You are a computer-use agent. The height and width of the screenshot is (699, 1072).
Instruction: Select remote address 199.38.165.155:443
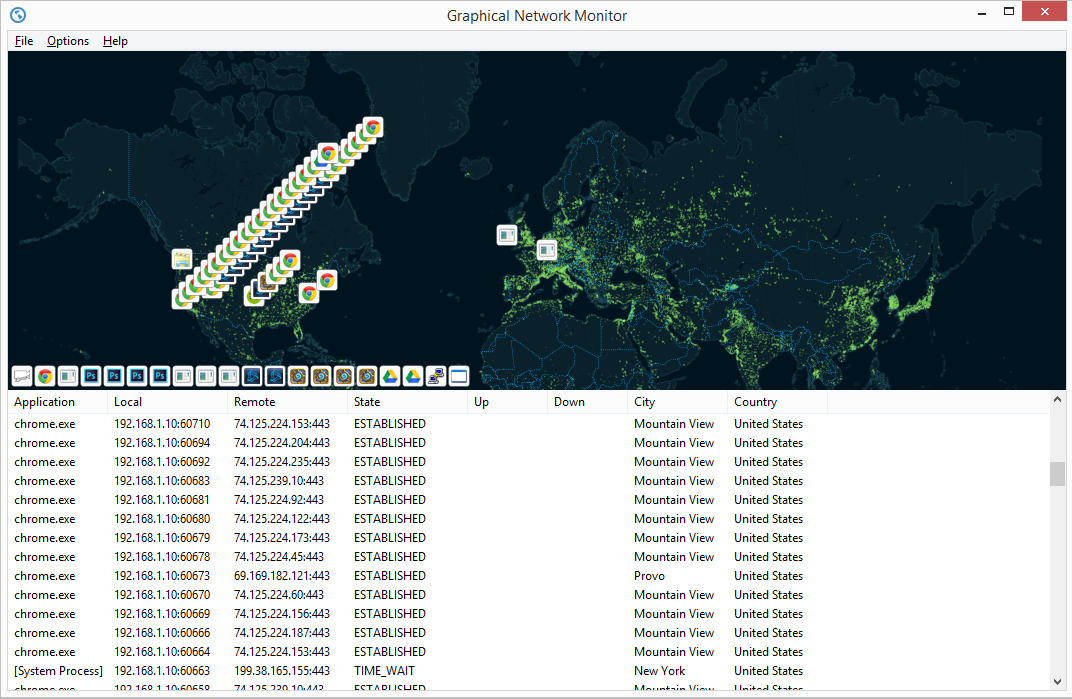point(282,671)
